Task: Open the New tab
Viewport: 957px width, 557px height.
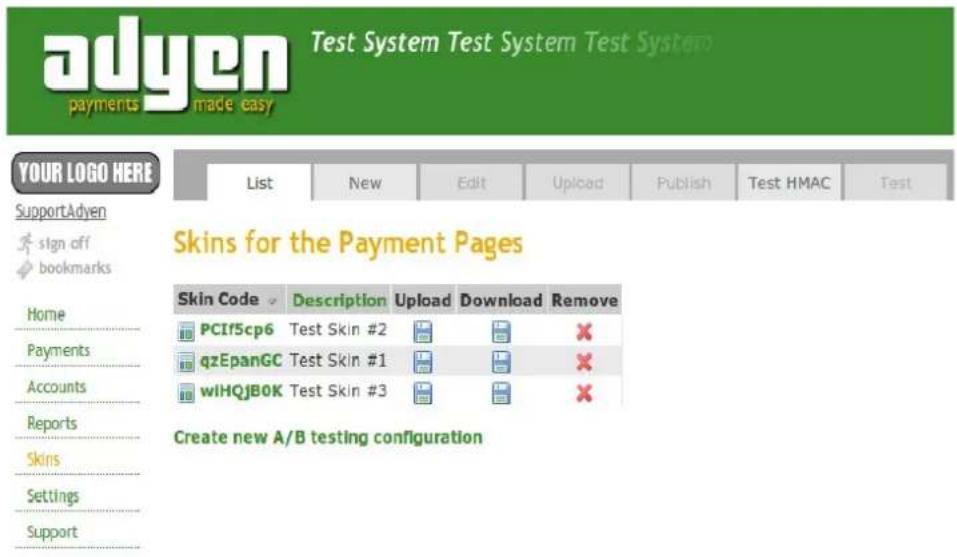Action: pyautogui.click(x=365, y=182)
